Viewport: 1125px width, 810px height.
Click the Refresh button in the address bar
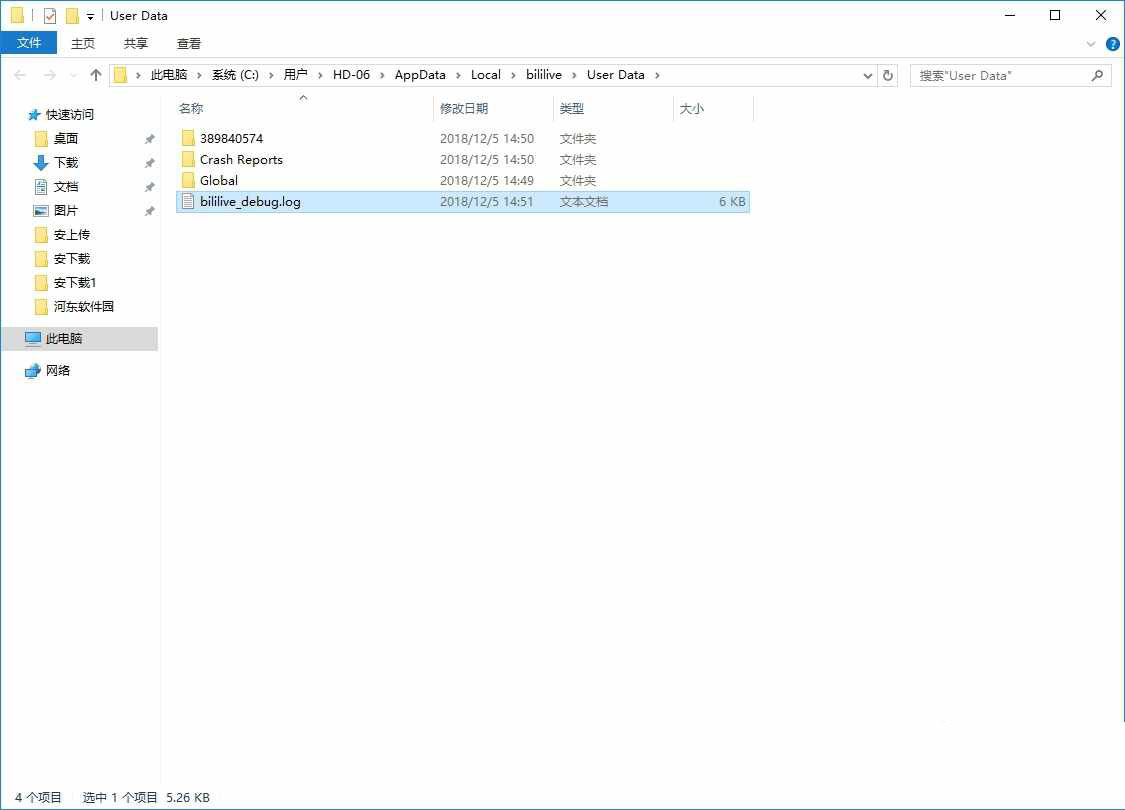pyautogui.click(x=888, y=75)
